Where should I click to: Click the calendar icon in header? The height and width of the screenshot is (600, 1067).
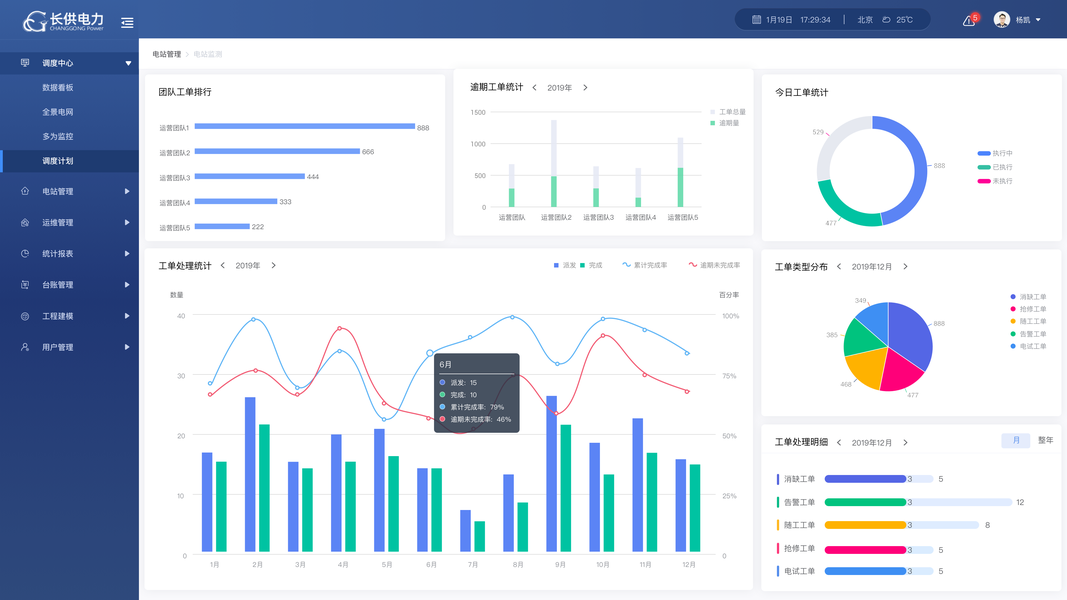[756, 20]
